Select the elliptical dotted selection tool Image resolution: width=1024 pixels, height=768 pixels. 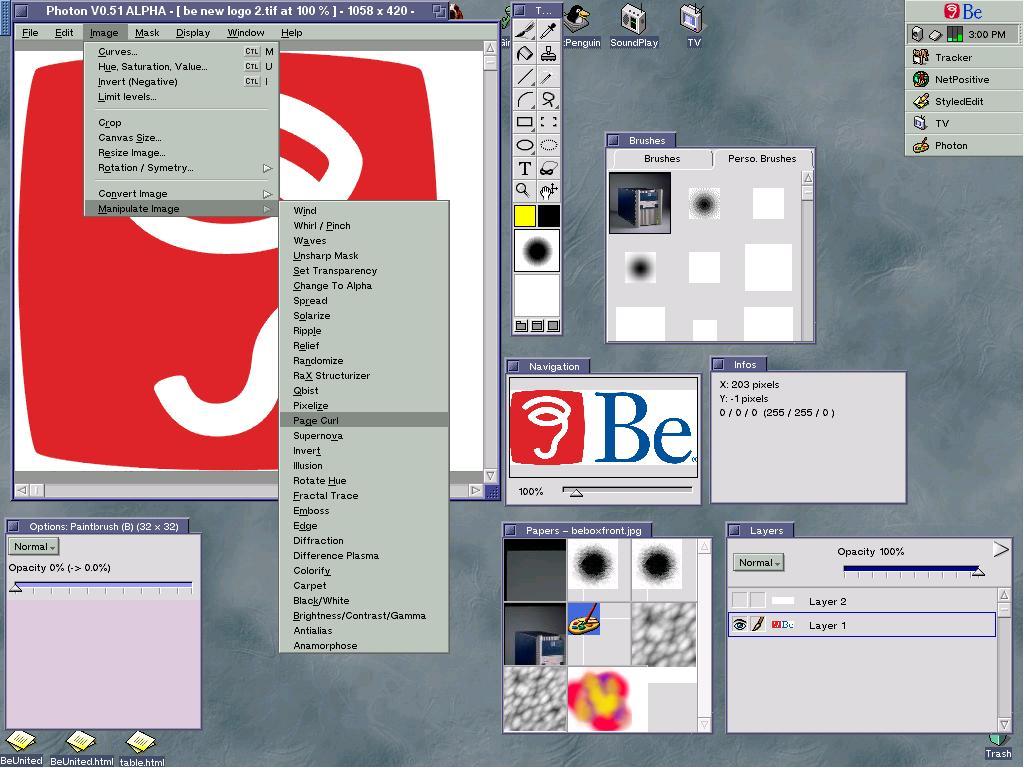pyautogui.click(x=549, y=145)
